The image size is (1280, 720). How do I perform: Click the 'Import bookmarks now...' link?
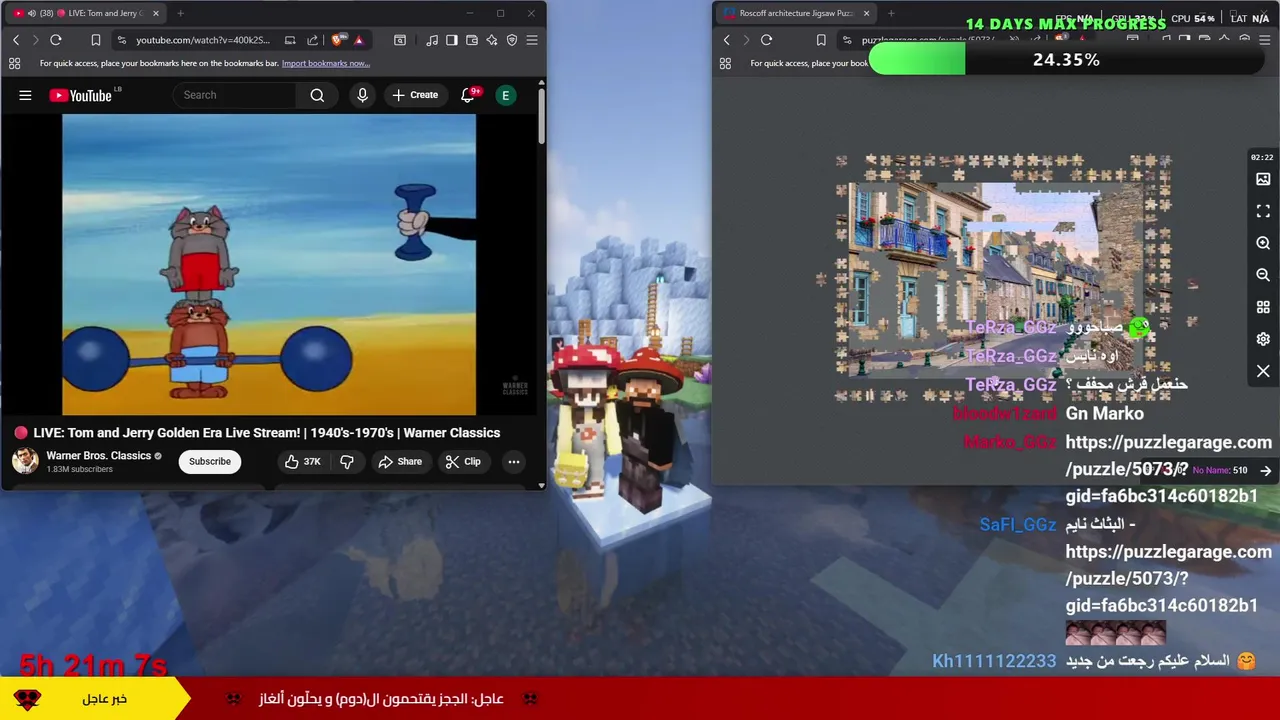point(326,63)
